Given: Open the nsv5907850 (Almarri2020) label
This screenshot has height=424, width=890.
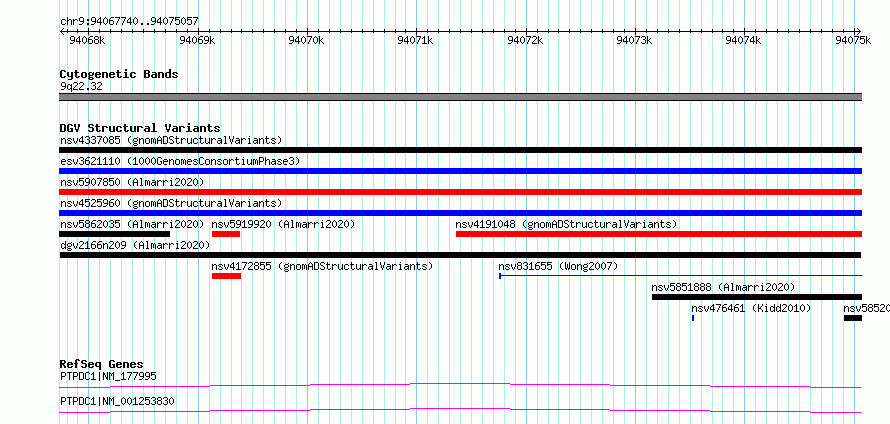Looking at the screenshot, I should 132,182.
